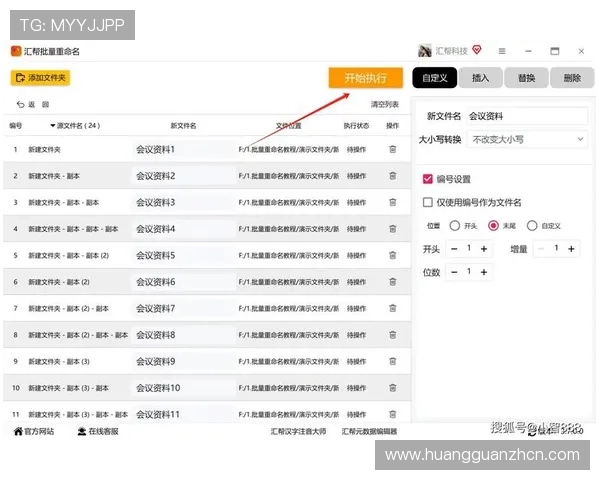600x480 pixels.
Task: Toggle the 编号设置 checkbox
Action: pyautogui.click(x=427, y=179)
